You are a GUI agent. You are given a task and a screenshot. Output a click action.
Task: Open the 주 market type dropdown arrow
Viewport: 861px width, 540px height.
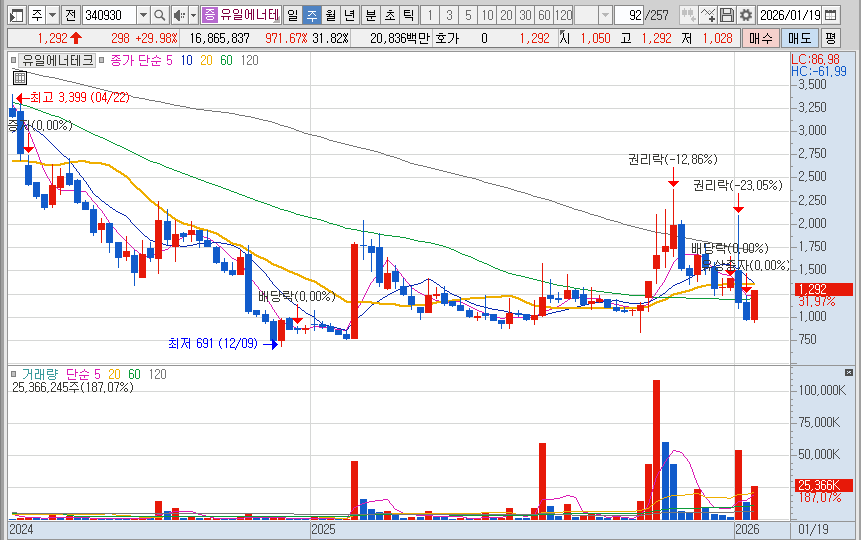point(53,15)
